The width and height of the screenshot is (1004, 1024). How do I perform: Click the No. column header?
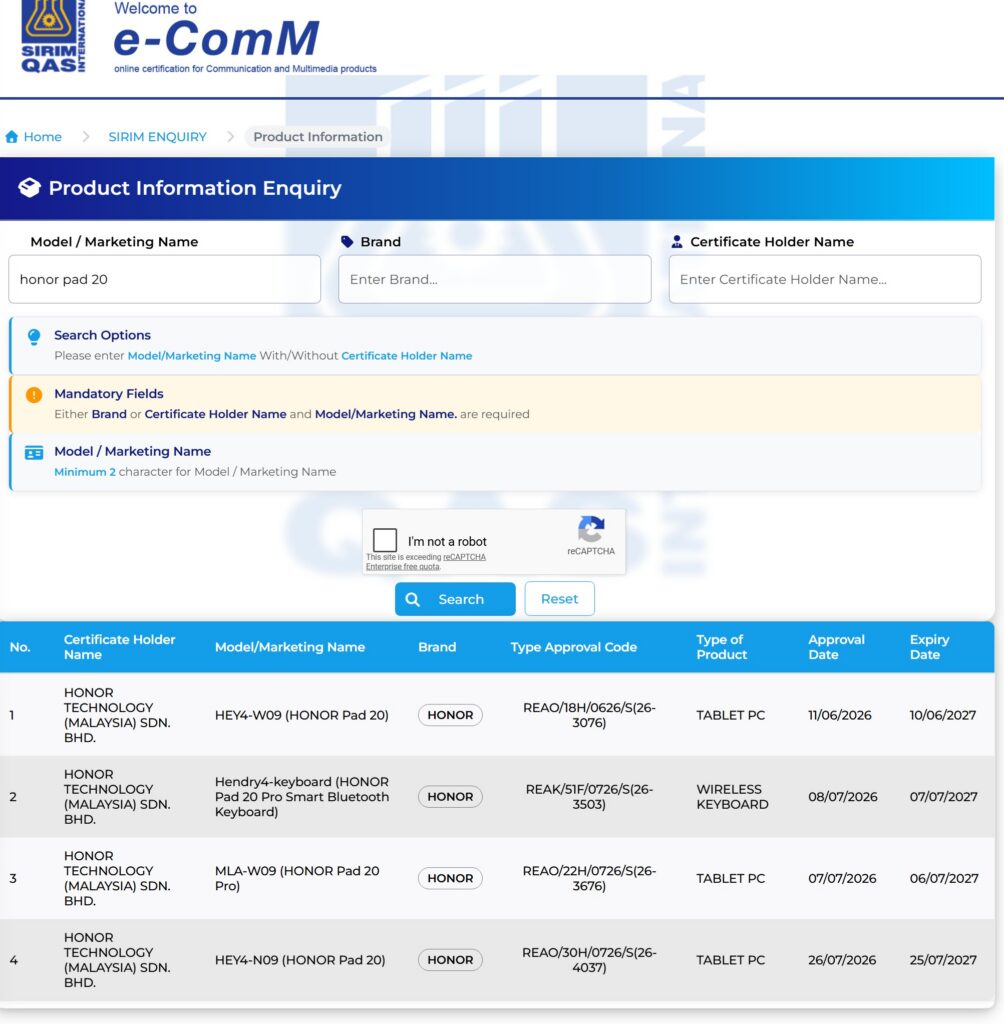[20, 647]
